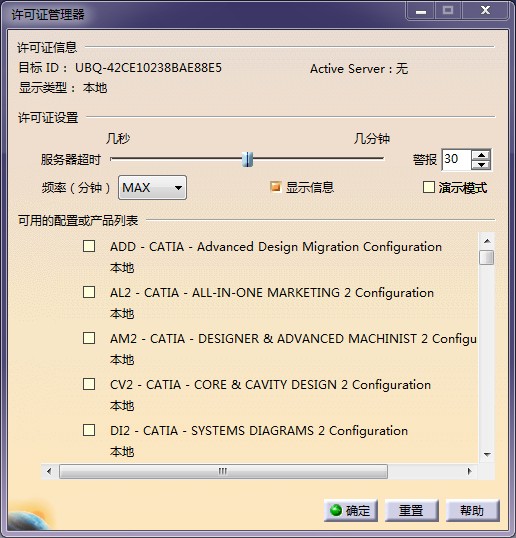Tick the AM2 DESIGNER & ADVANCED MACHINIST checkbox
This screenshot has height=538, width=516.
pyautogui.click(x=89, y=338)
